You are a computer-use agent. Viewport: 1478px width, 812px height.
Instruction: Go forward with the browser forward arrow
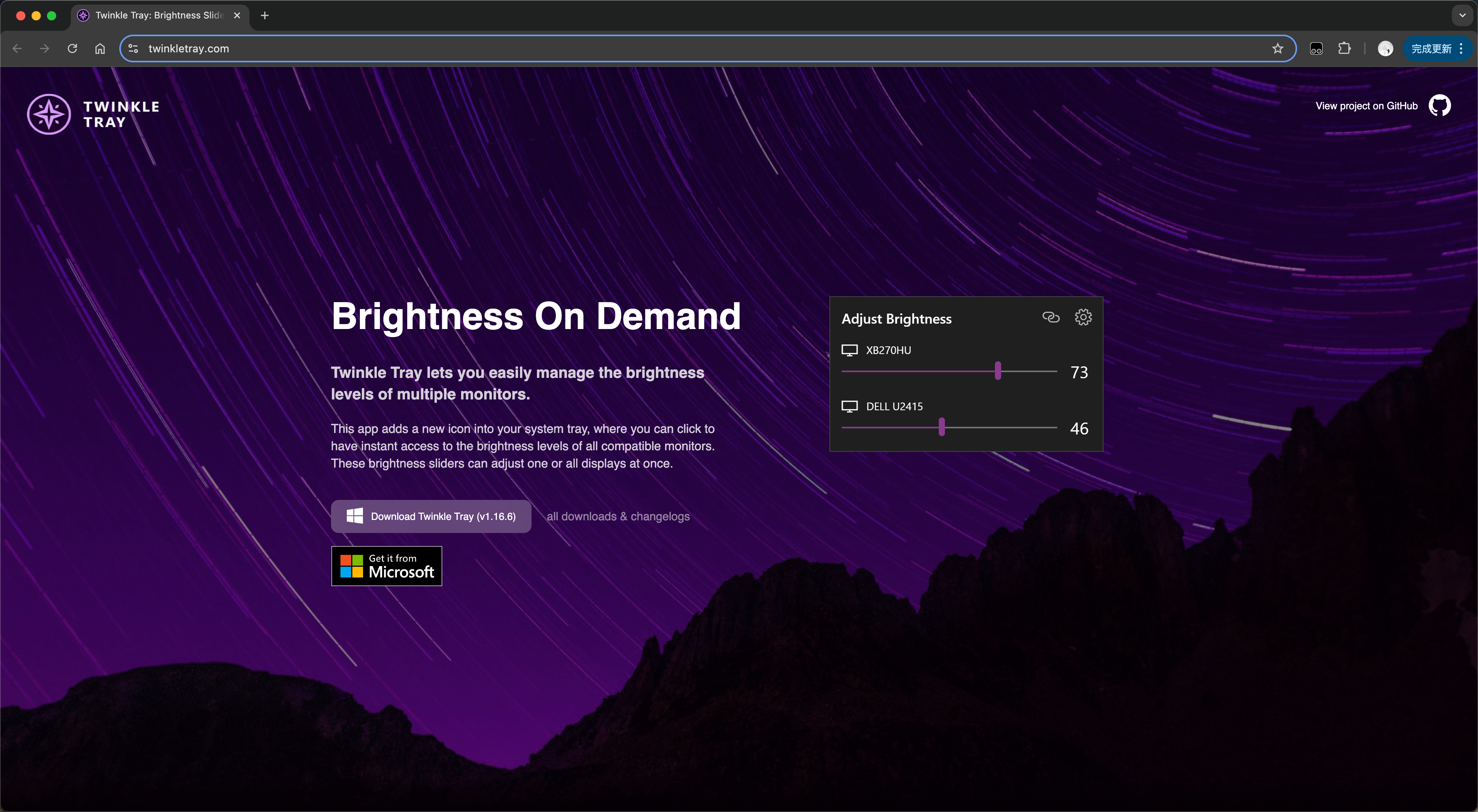[44, 49]
